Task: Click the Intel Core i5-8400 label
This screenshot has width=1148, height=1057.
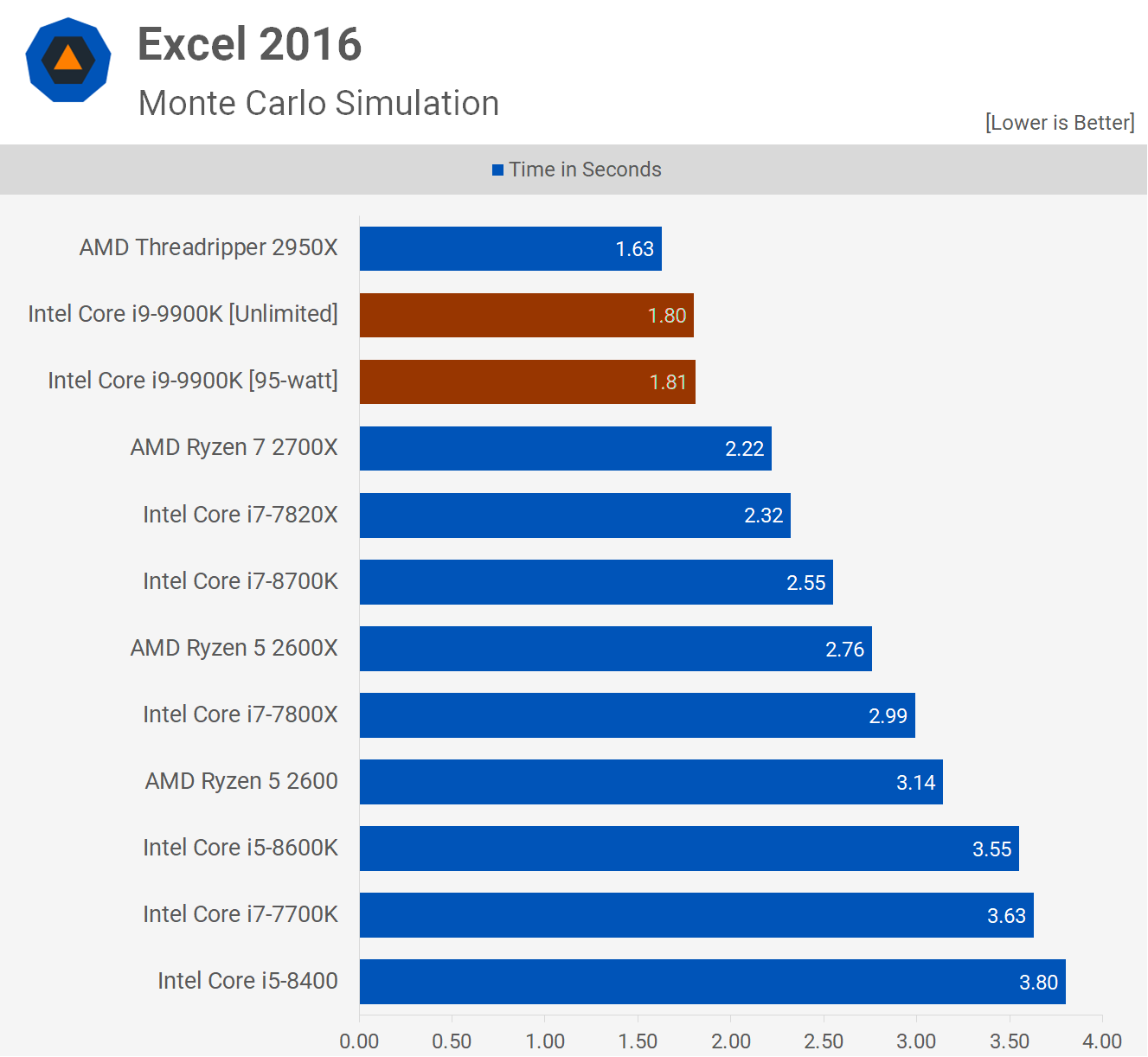Action: (247, 981)
